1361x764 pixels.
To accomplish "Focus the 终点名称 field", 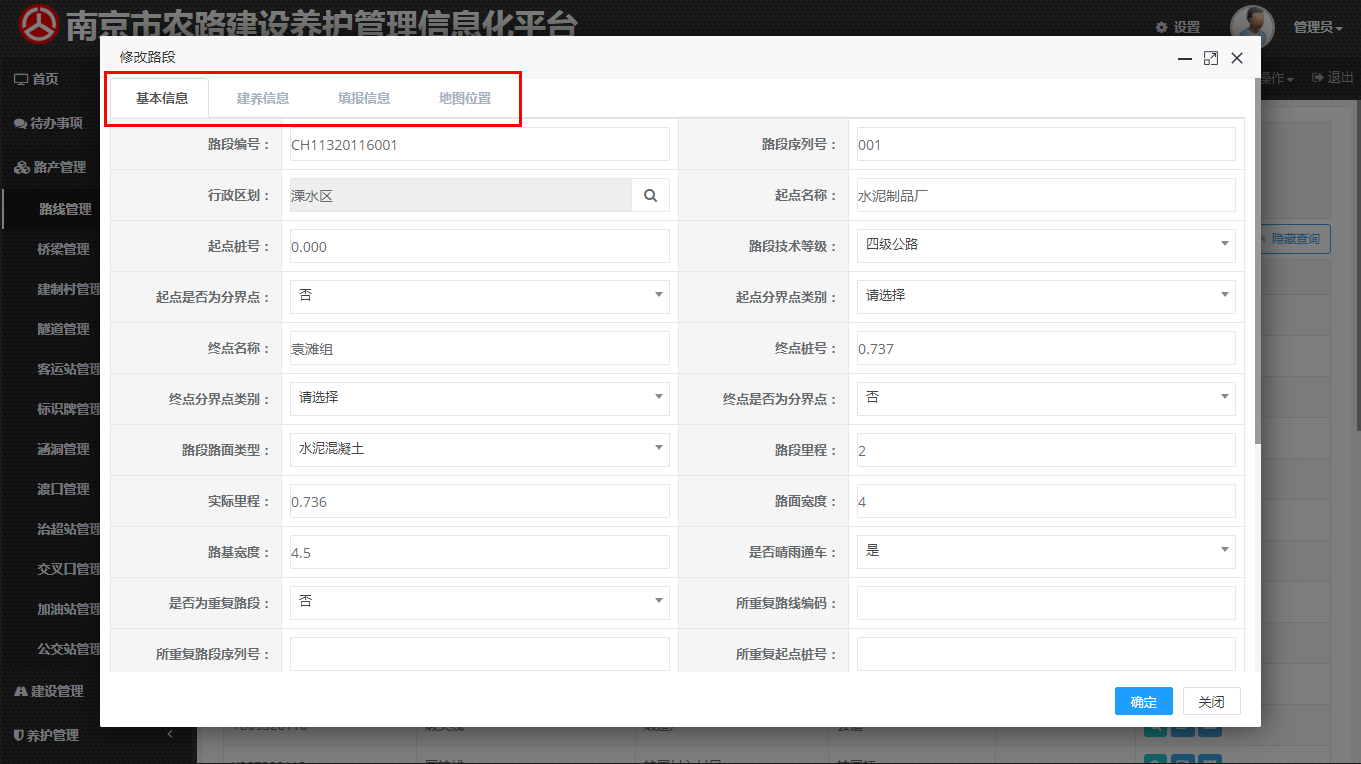I will [x=479, y=348].
